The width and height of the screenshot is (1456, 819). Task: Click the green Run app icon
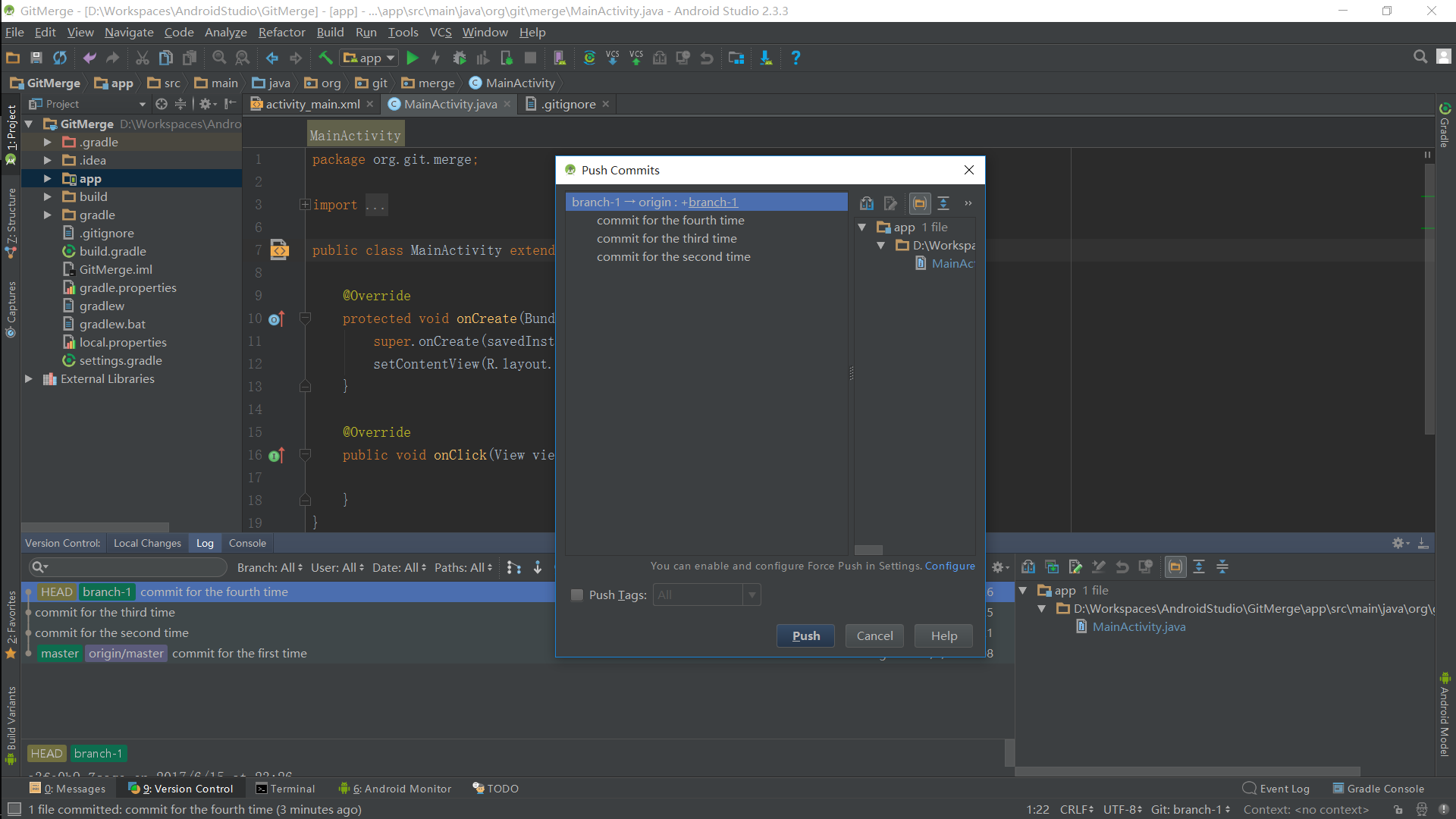tap(413, 58)
